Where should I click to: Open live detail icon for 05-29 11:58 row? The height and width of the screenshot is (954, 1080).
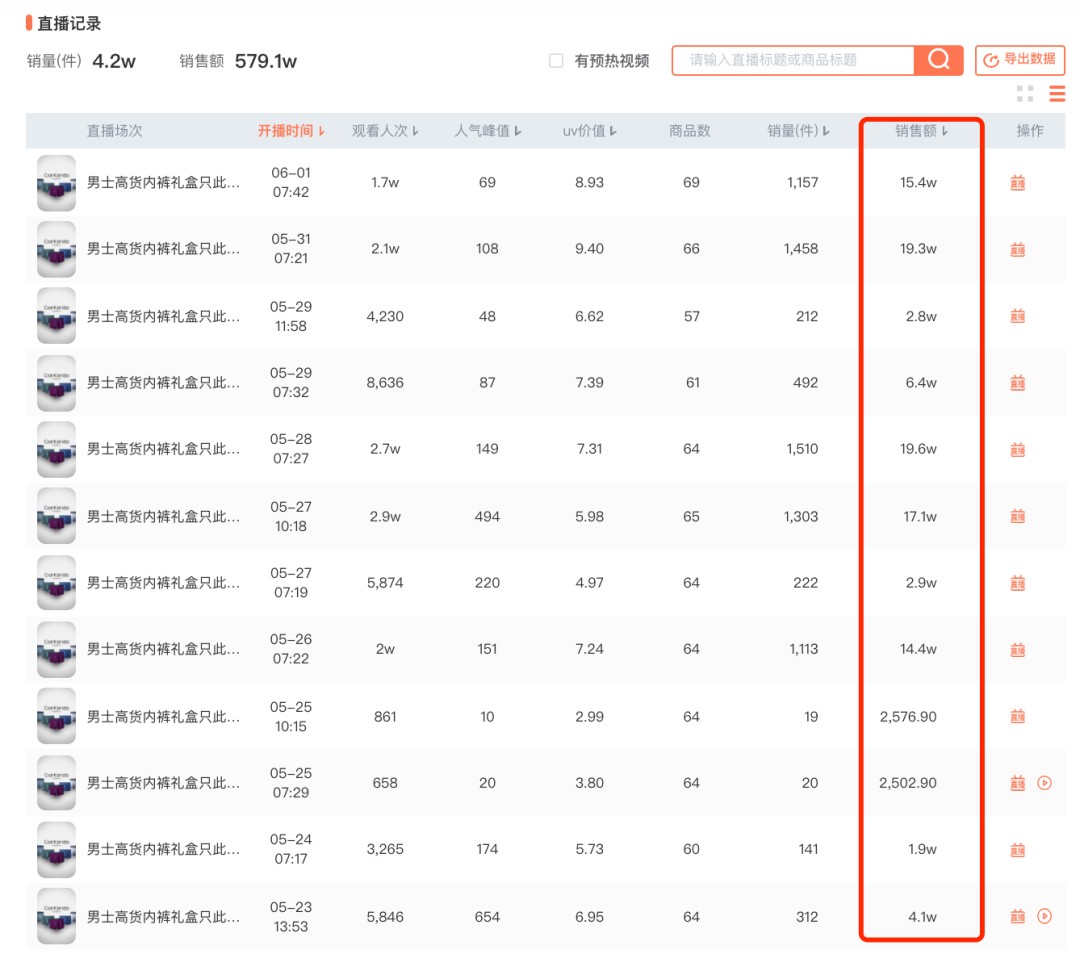pyautogui.click(x=1017, y=316)
